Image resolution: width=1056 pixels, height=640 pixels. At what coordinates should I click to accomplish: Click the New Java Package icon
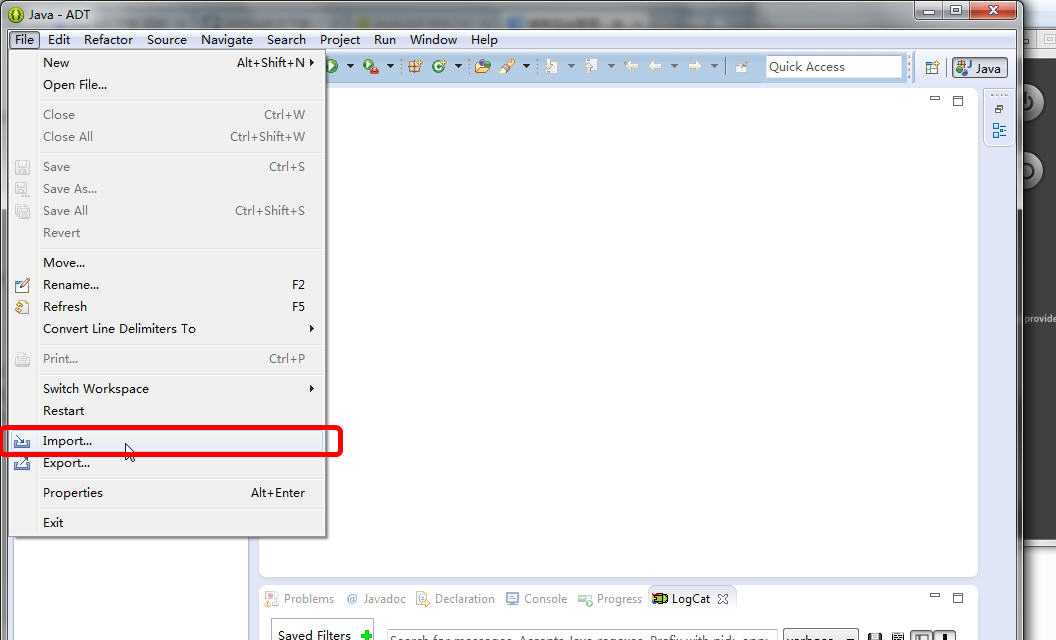click(415, 66)
